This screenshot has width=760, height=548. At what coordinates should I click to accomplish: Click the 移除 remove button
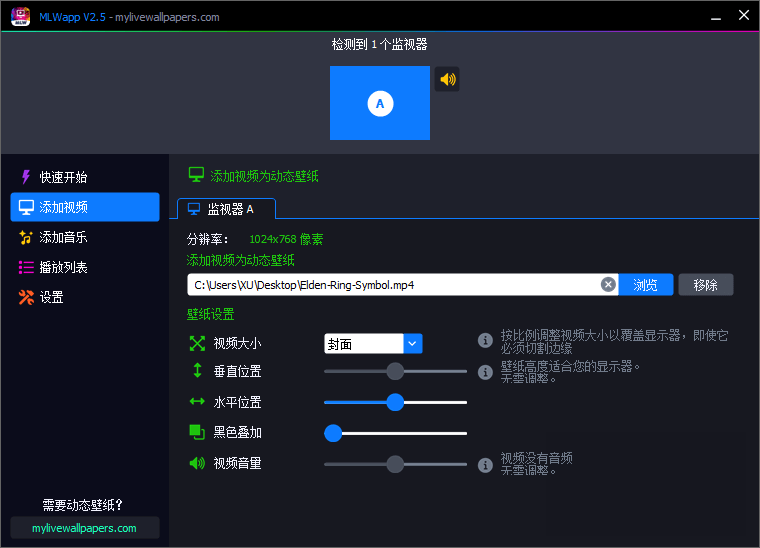tap(706, 285)
